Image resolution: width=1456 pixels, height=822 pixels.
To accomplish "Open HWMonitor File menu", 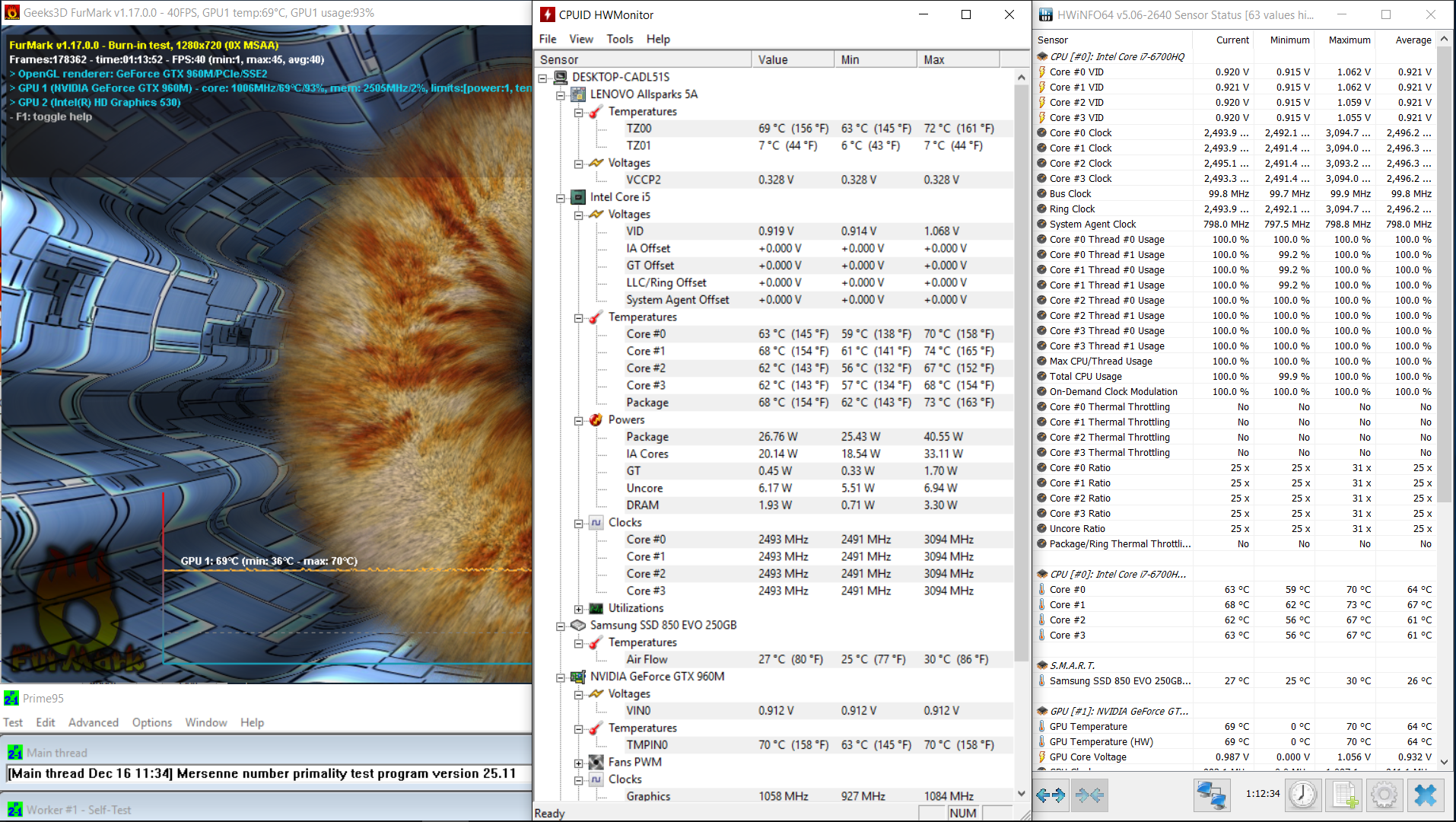I will pyautogui.click(x=548, y=39).
